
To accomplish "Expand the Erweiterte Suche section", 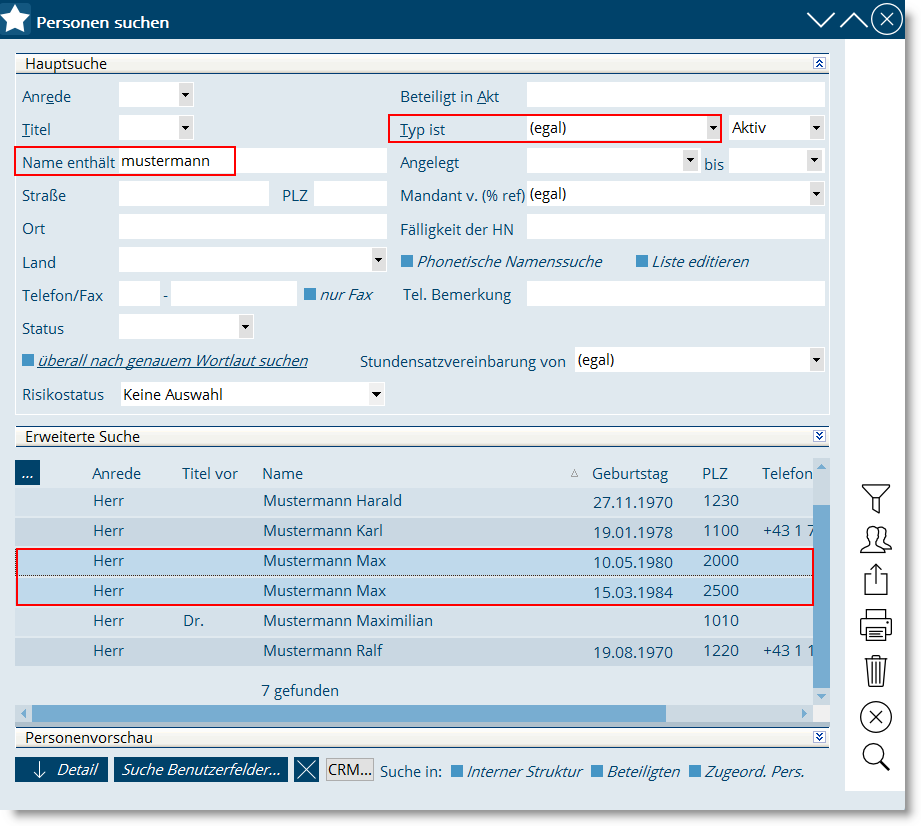I will pyautogui.click(x=819, y=436).
